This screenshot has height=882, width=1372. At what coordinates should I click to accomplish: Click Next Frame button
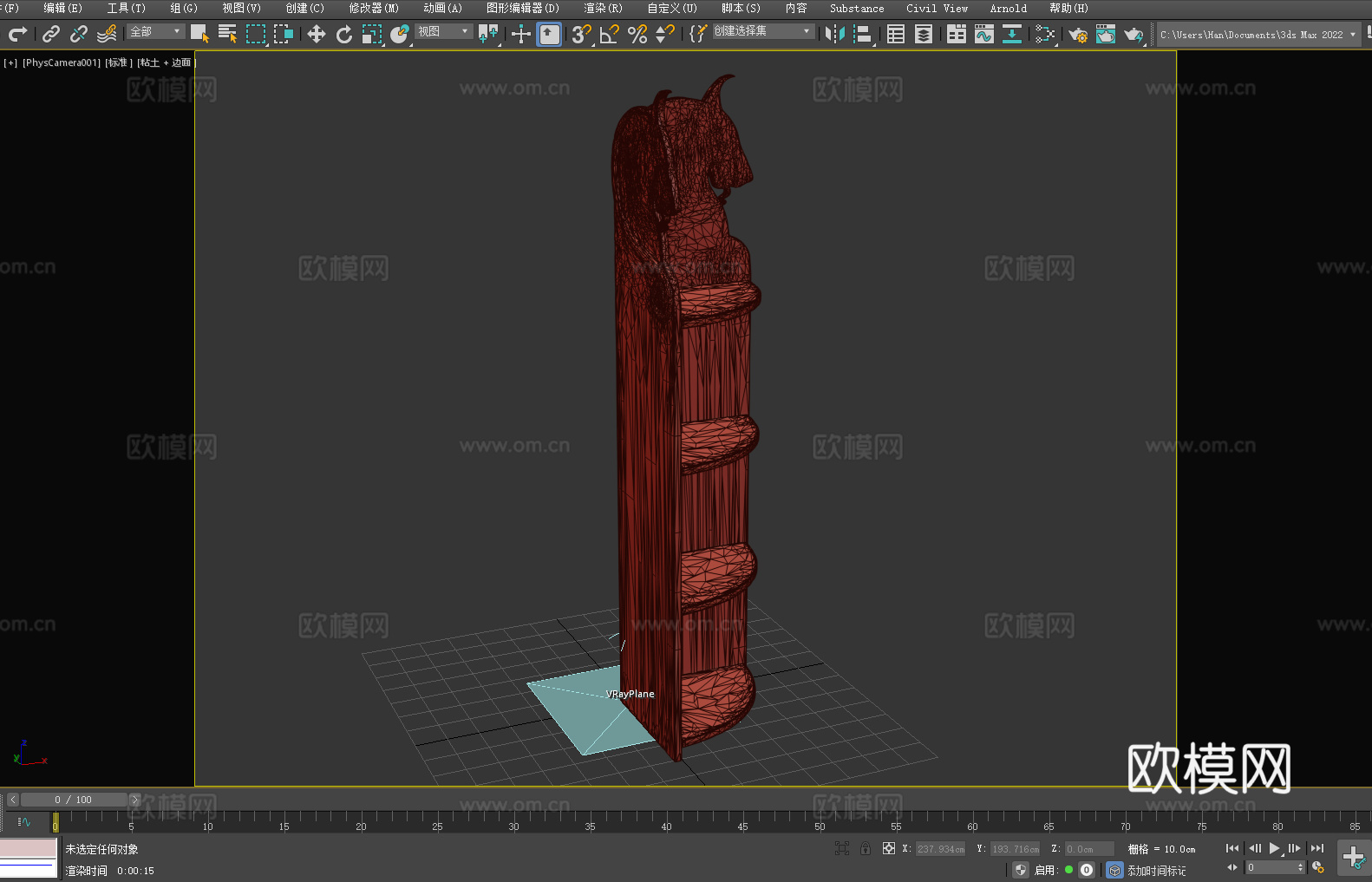point(1295,848)
